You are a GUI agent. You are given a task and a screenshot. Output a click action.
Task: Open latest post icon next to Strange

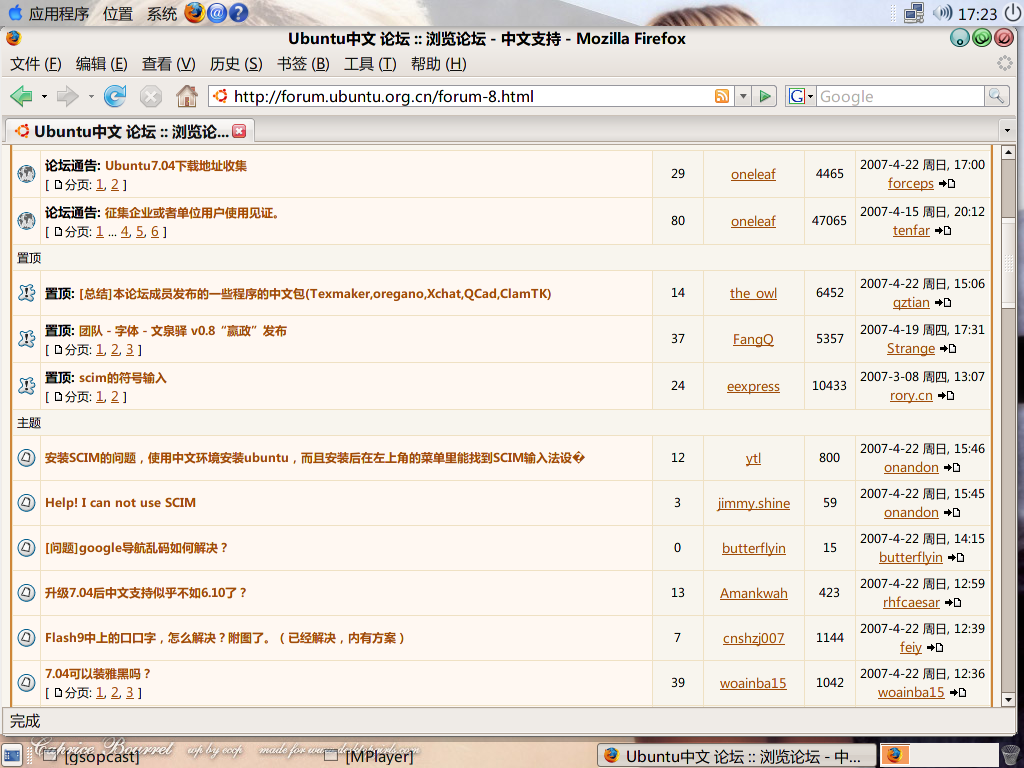point(948,349)
